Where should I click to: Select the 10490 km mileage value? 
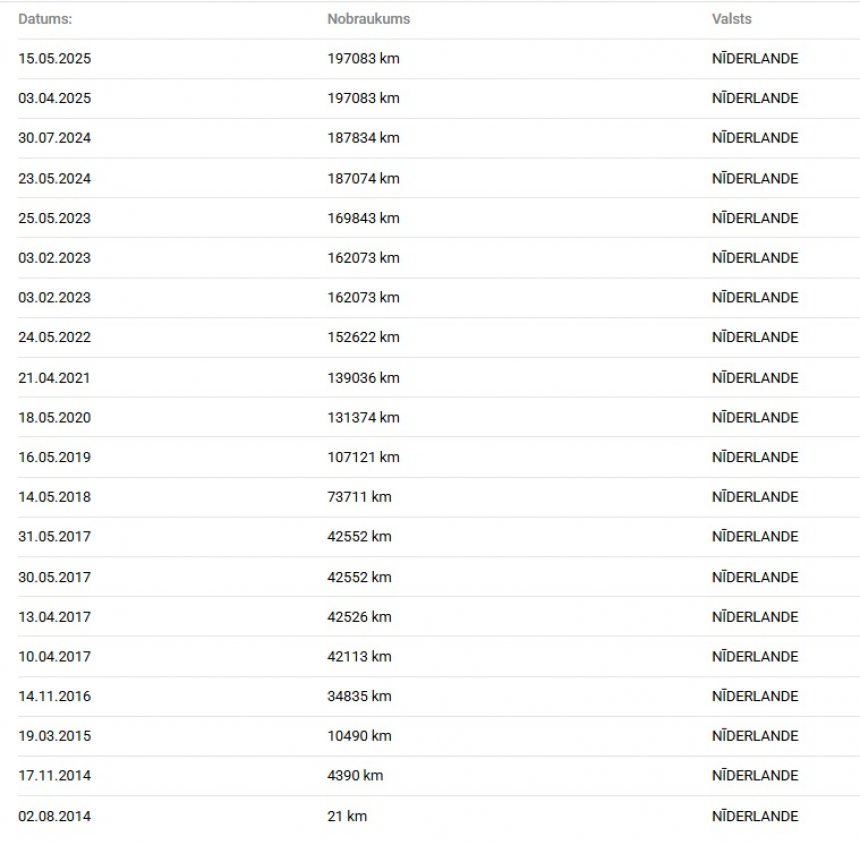click(359, 736)
